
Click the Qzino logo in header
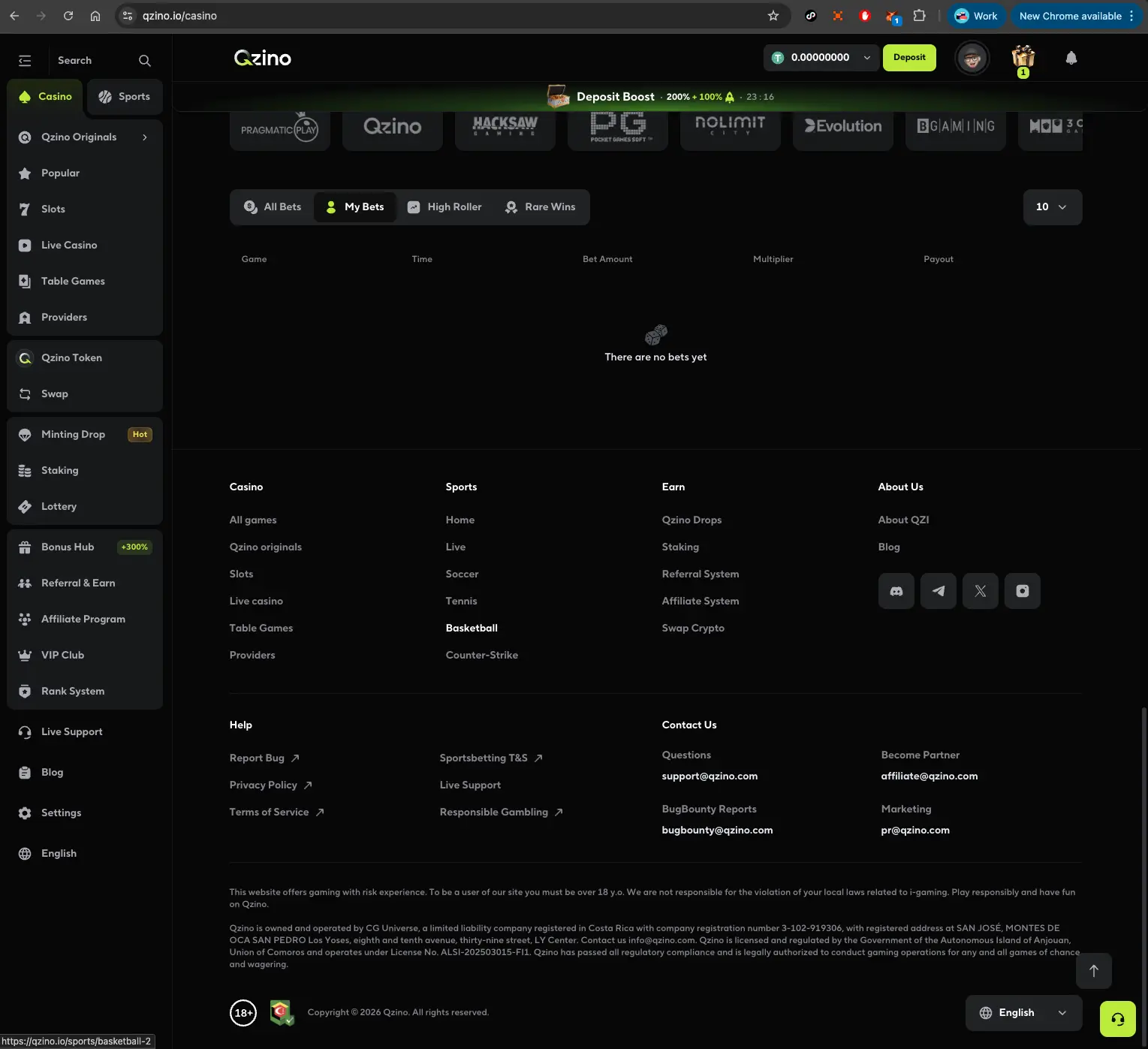pos(263,59)
